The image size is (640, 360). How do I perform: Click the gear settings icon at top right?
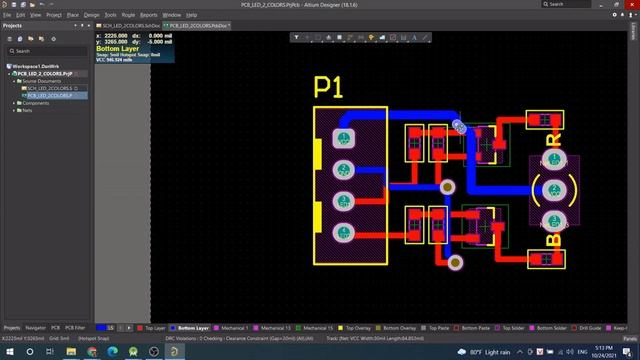[x=615, y=15]
